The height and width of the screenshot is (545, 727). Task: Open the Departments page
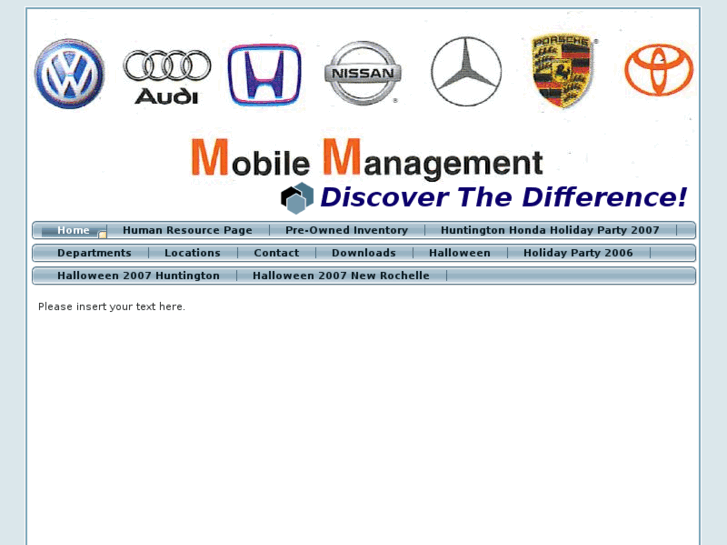94,253
